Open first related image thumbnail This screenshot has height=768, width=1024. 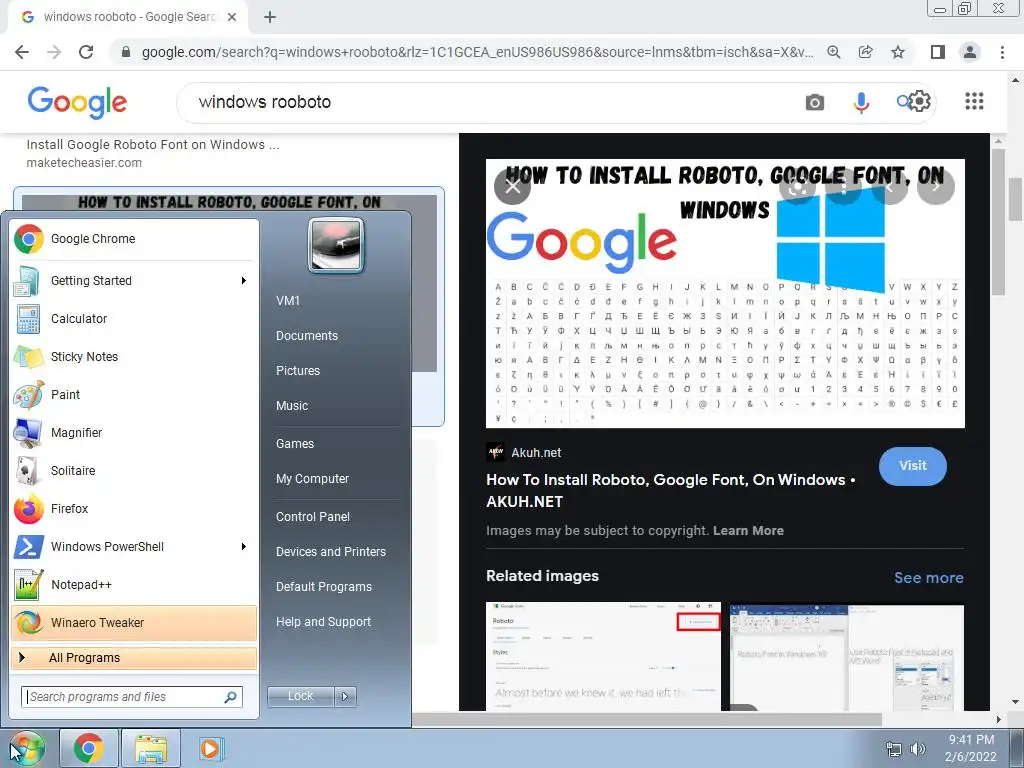pyautogui.click(x=603, y=656)
